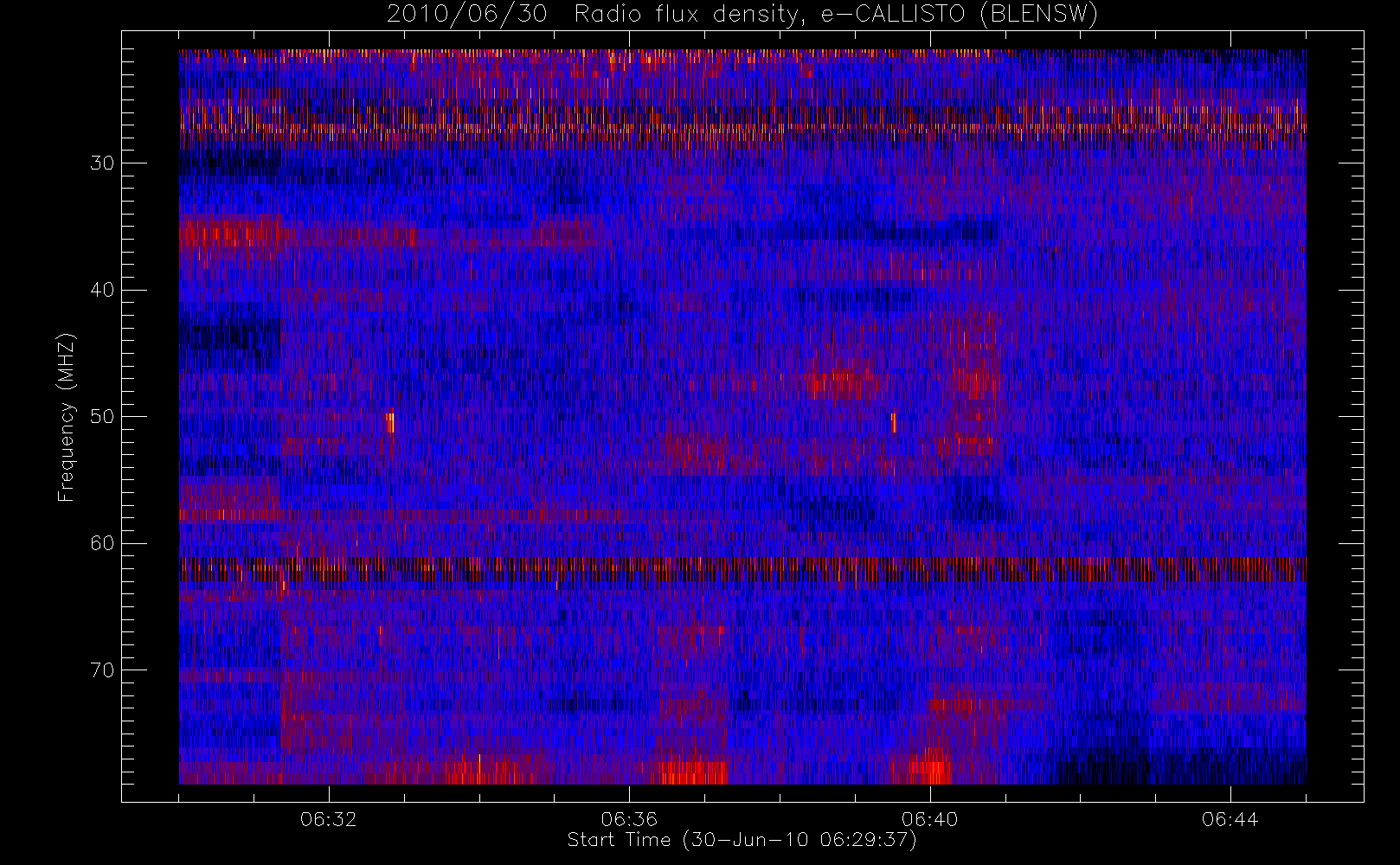Click the bright yellow spike near 50 MHz after 06:32

(390, 421)
